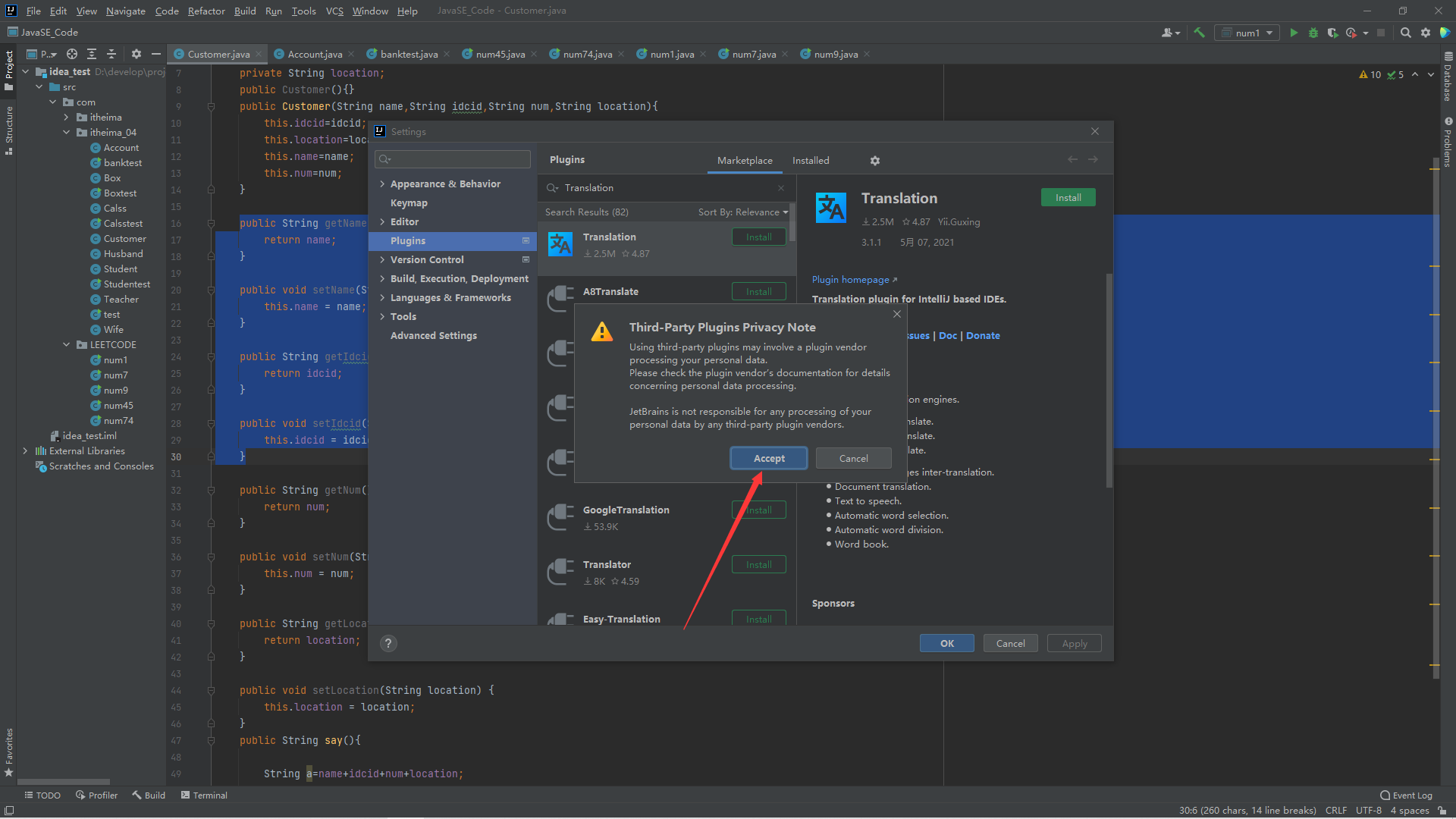Click the Profiler run icon in toolbar

tap(1351, 33)
